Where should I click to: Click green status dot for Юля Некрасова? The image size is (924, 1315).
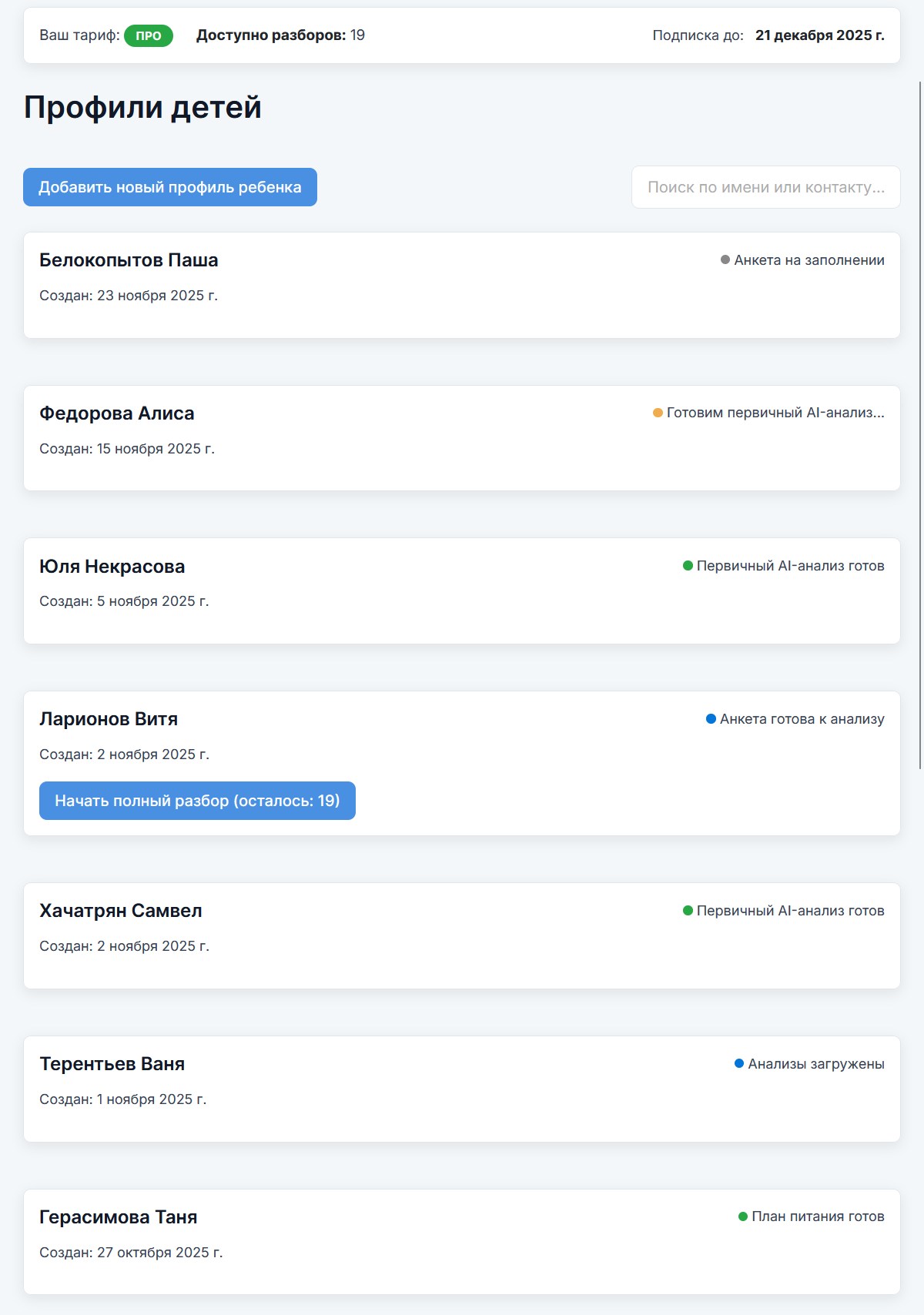[x=688, y=566]
